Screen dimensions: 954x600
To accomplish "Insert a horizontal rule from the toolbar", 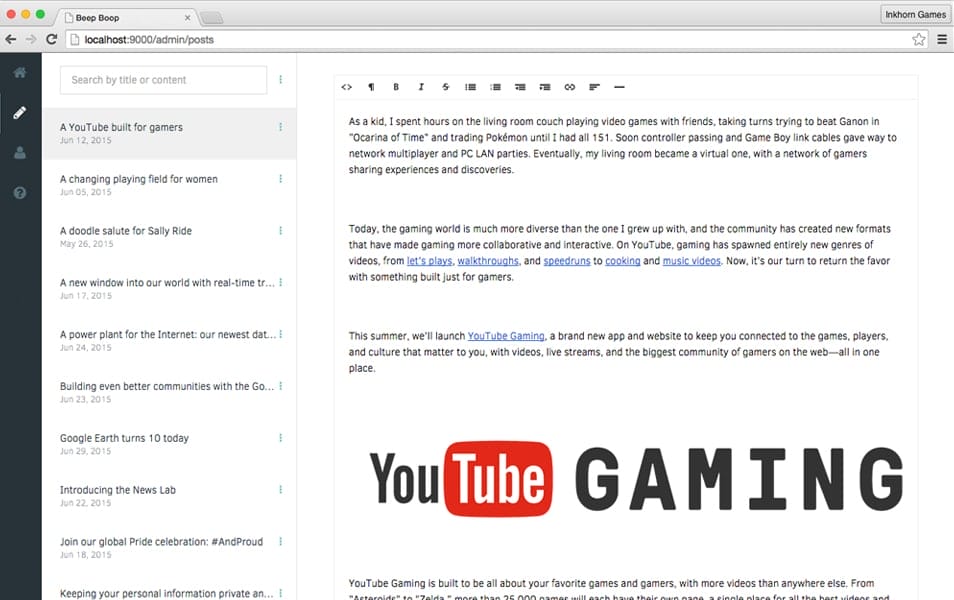I will (x=619, y=87).
